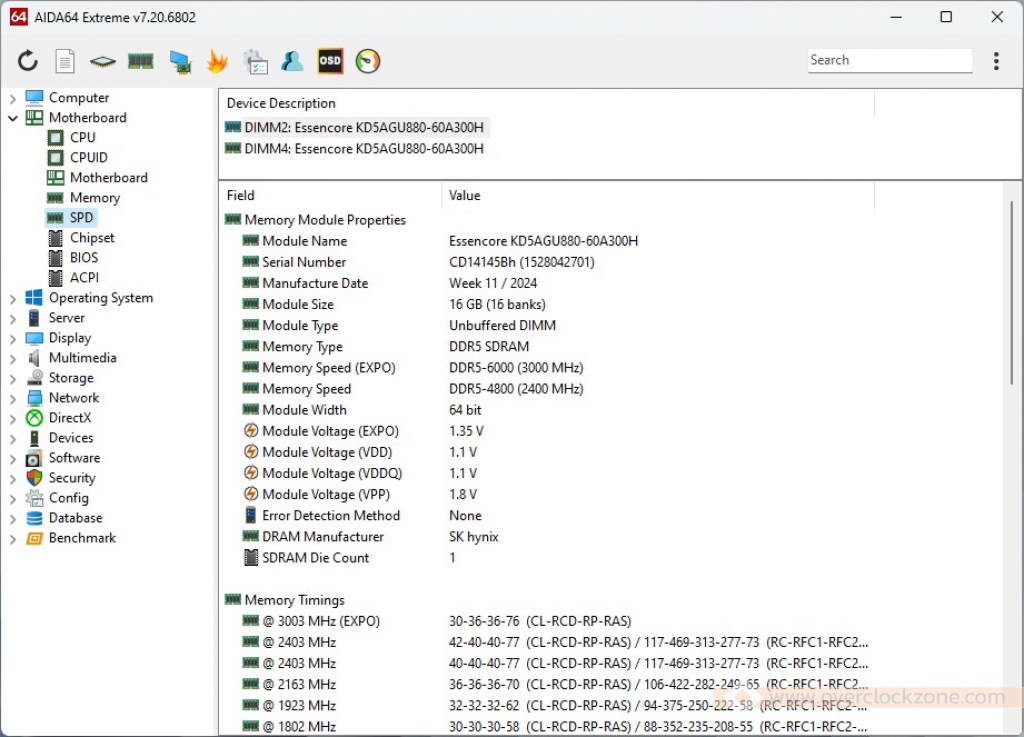Screen dimensions: 1024x737
Task: Collapse the Motherboard tree node
Action: point(13,118)
